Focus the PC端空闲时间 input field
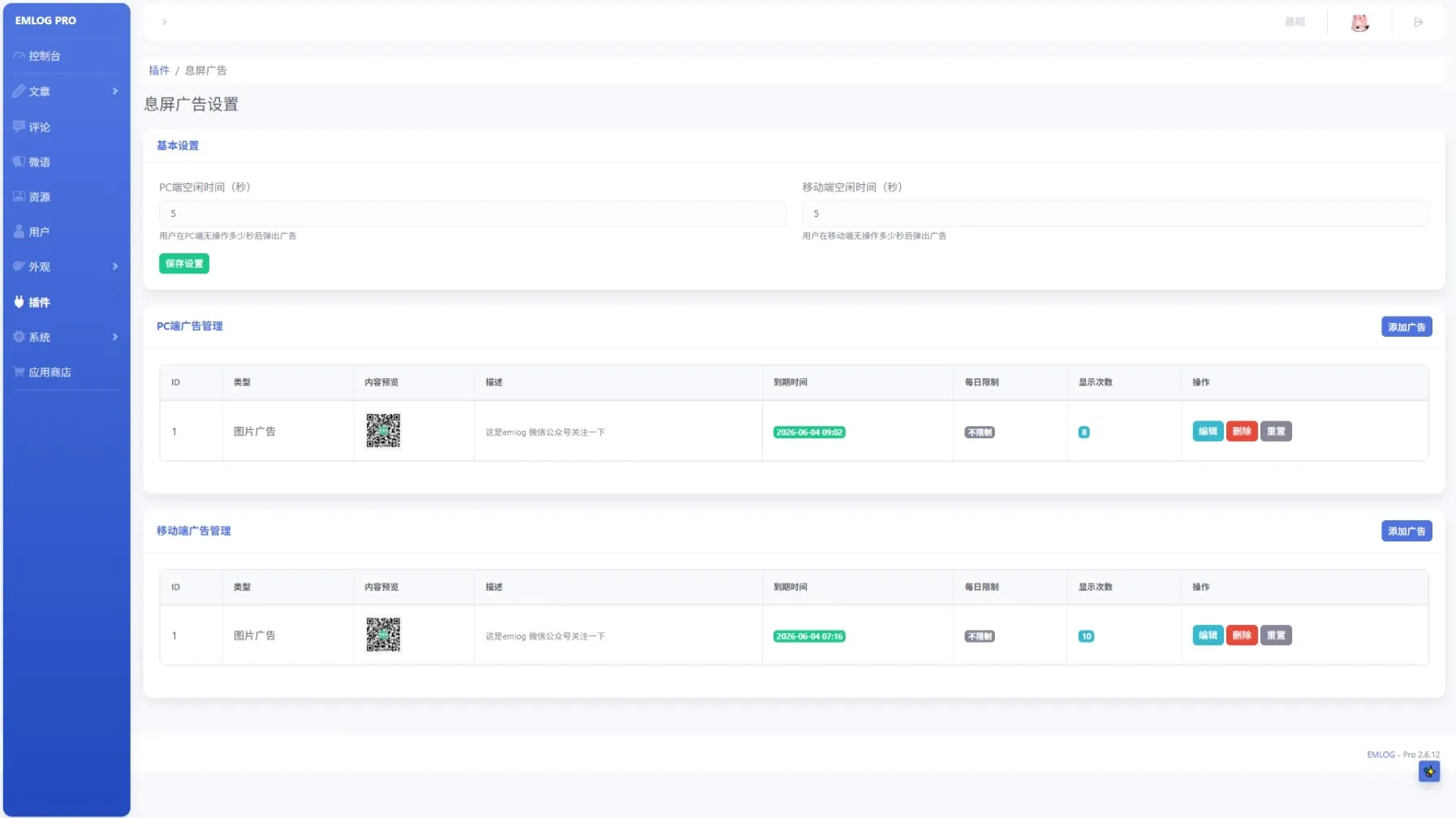This screenshot has height=818, width=1456. [472, 213]
